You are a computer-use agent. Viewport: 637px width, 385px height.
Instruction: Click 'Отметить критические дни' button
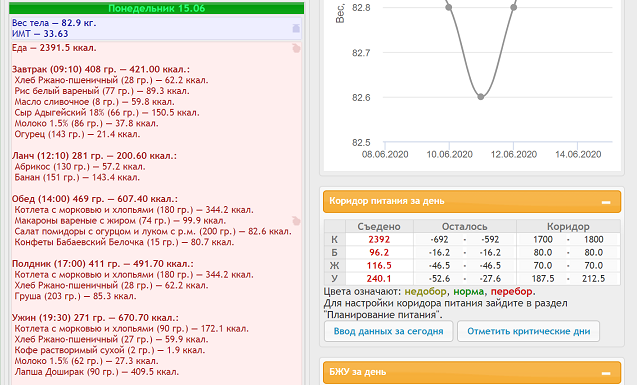tap(528, 331)
